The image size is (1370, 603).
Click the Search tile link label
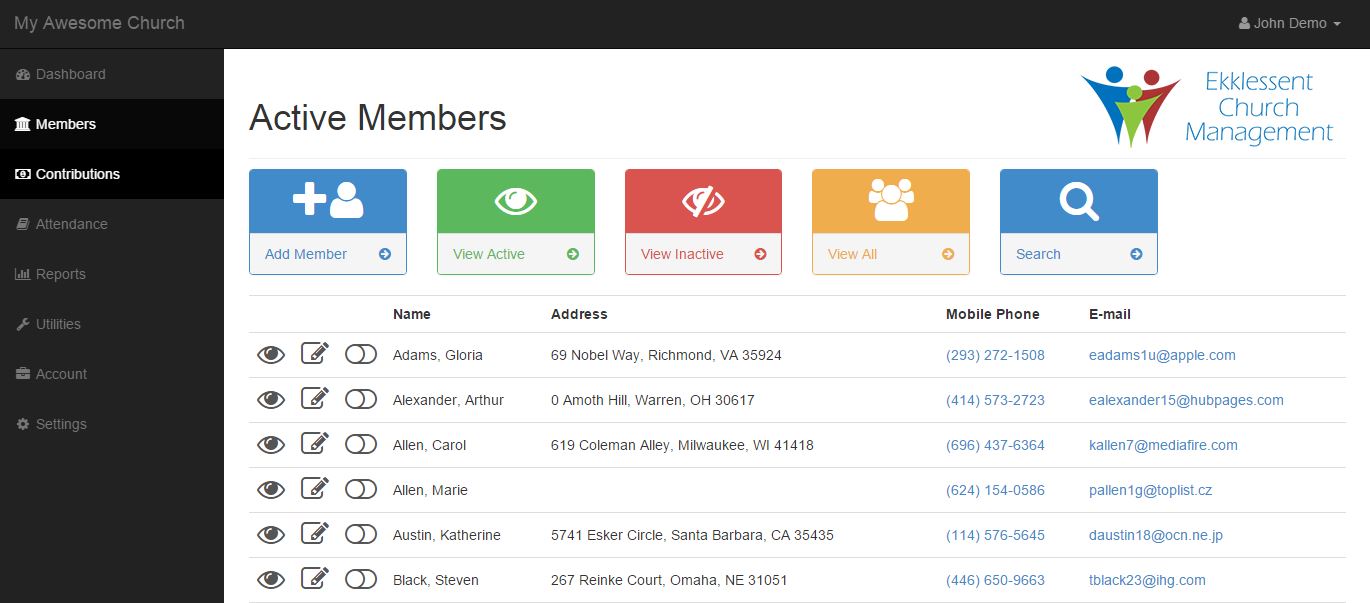(1038, 254)
